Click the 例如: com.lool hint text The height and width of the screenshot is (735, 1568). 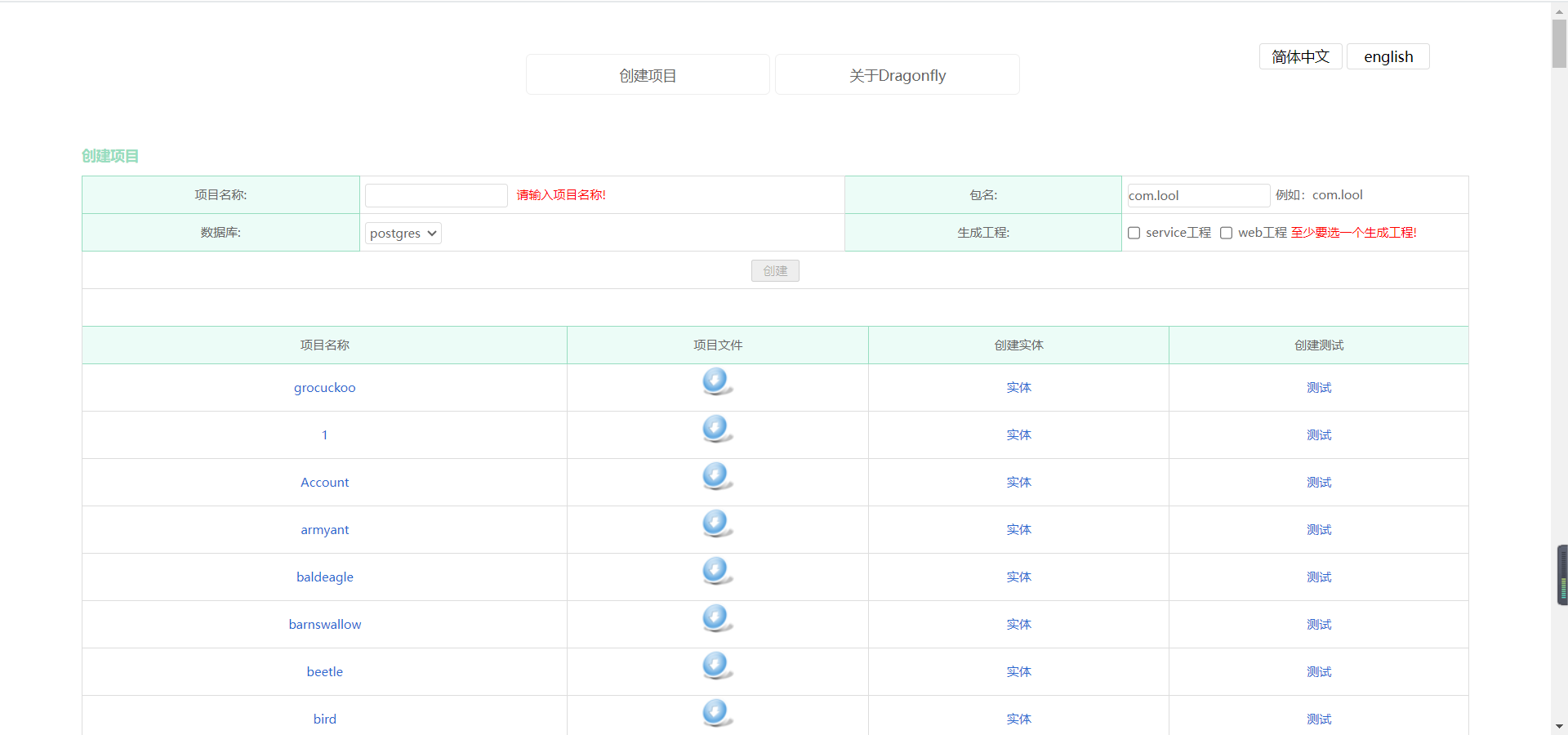(1319, 195)
